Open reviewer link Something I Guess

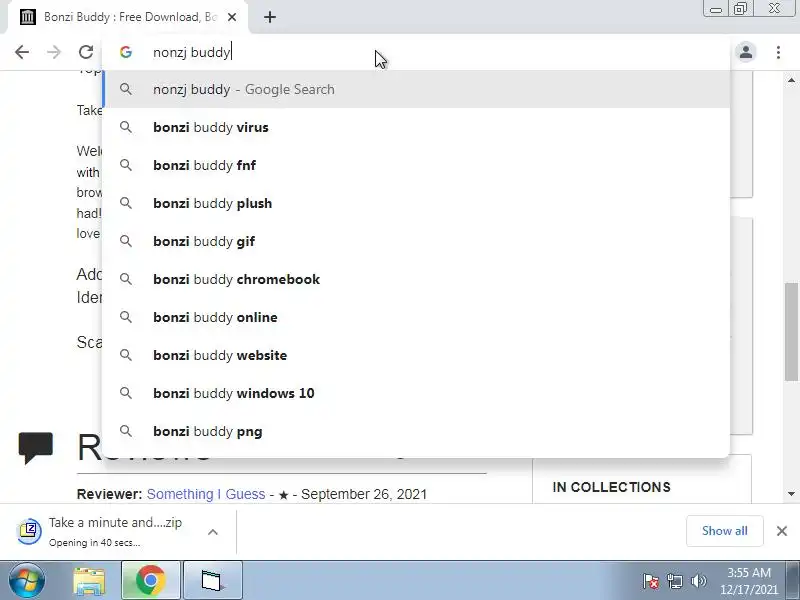[206, 494]
